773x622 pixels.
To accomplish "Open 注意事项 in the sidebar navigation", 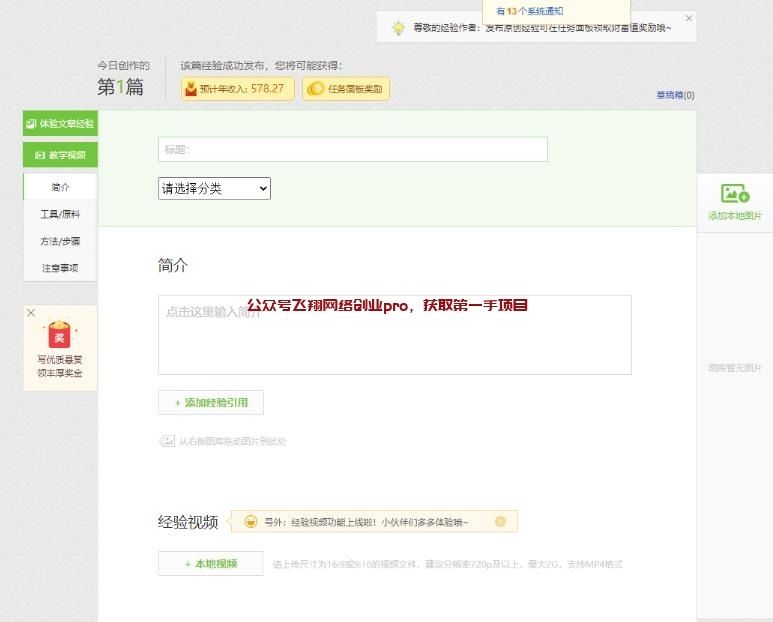I will [x=60, y=268].
